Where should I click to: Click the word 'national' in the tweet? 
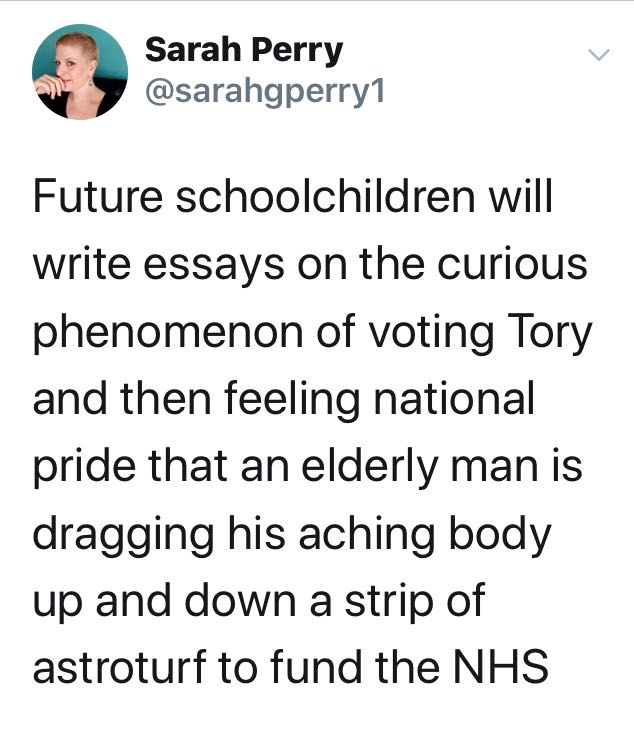(x=454, y=398)
